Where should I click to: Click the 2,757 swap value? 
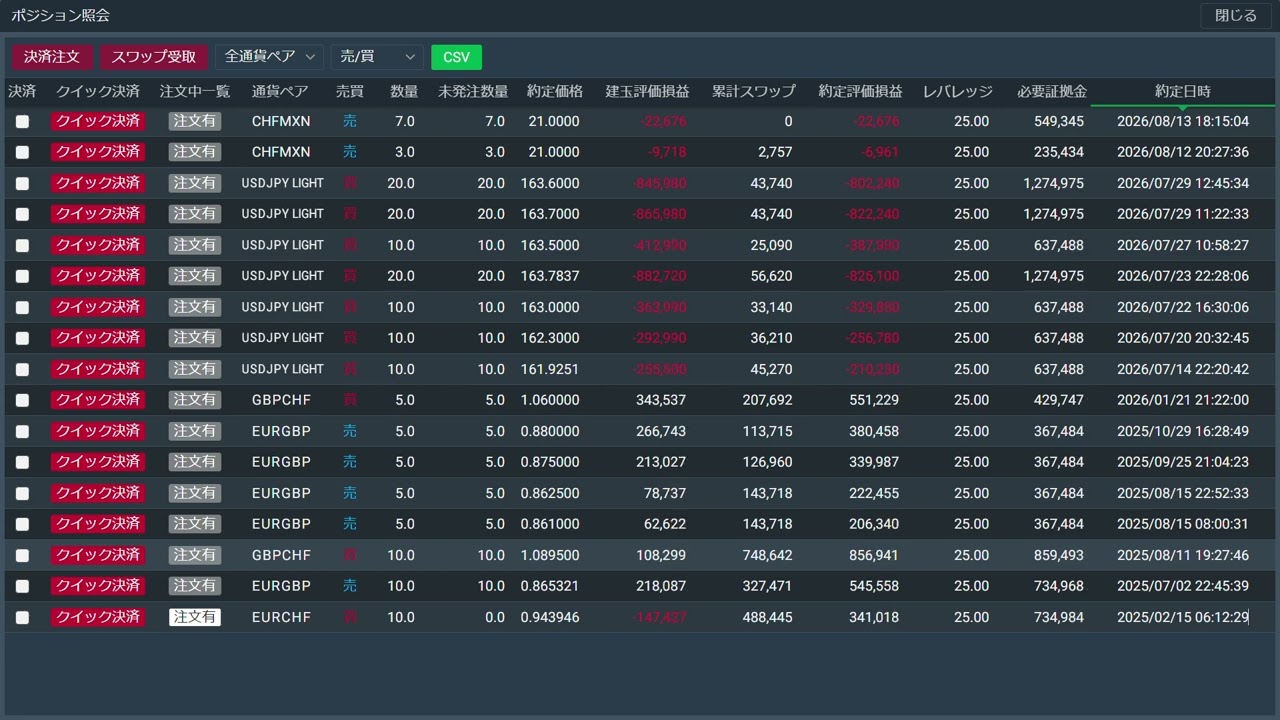coord(775,152)
